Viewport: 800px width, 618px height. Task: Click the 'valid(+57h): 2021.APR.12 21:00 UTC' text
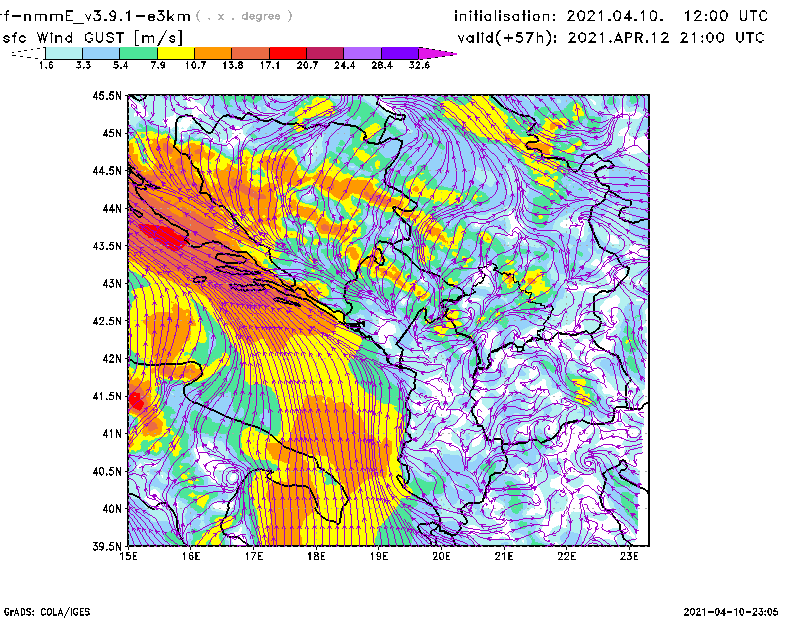click(611, 38)
